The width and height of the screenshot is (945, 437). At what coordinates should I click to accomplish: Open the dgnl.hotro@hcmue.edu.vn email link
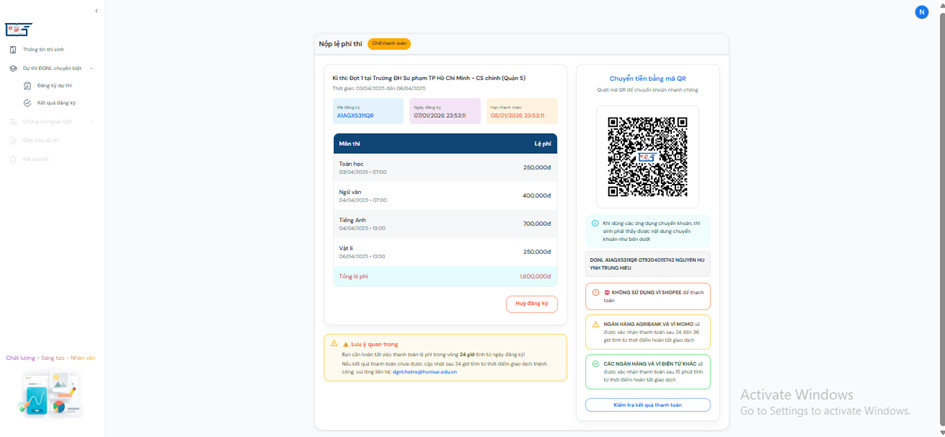(424, 372)
